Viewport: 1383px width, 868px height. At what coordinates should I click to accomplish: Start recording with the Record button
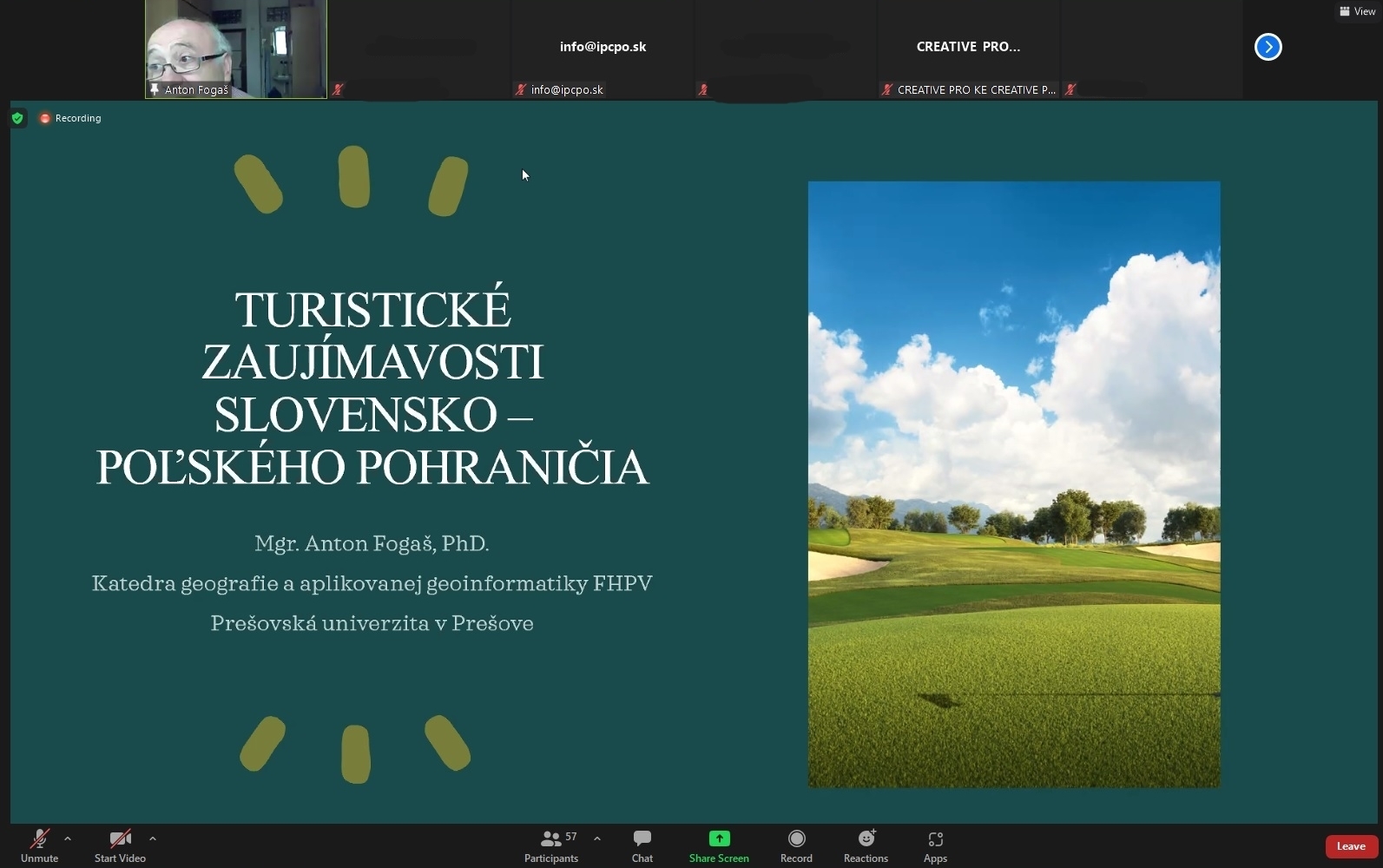point(796,845)
